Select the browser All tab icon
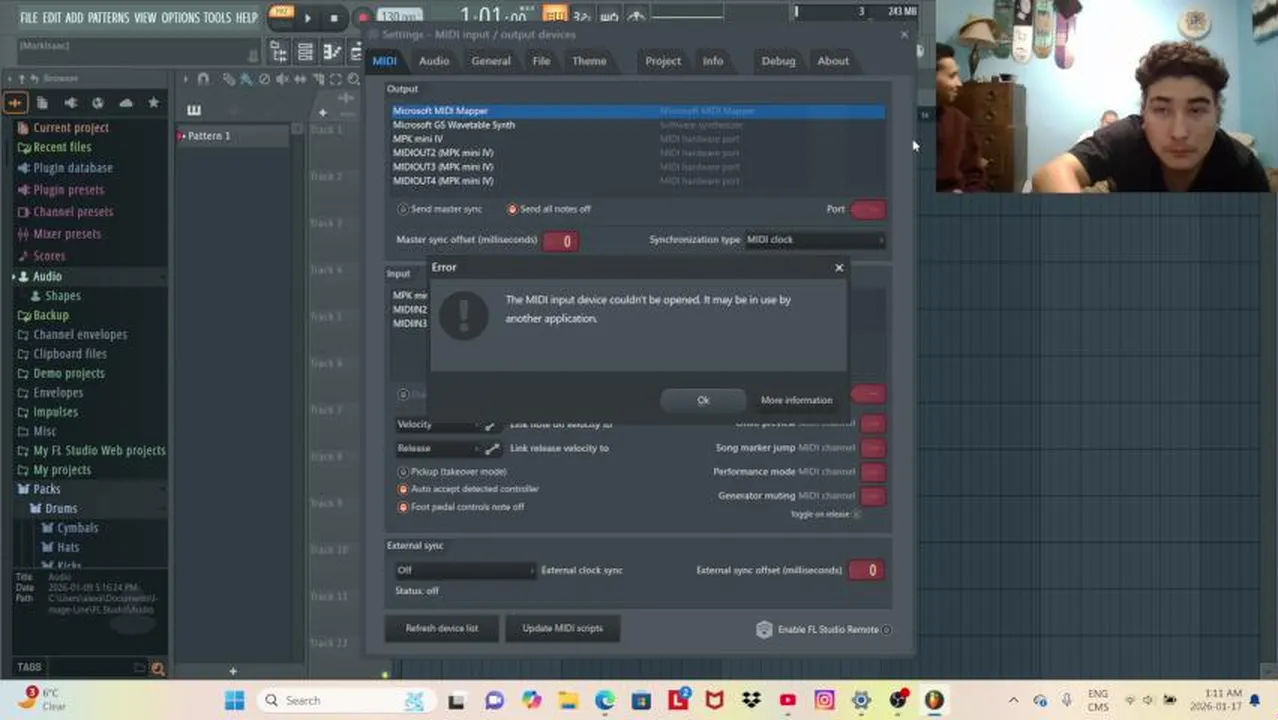1278x720 pixels. (15, 102)
